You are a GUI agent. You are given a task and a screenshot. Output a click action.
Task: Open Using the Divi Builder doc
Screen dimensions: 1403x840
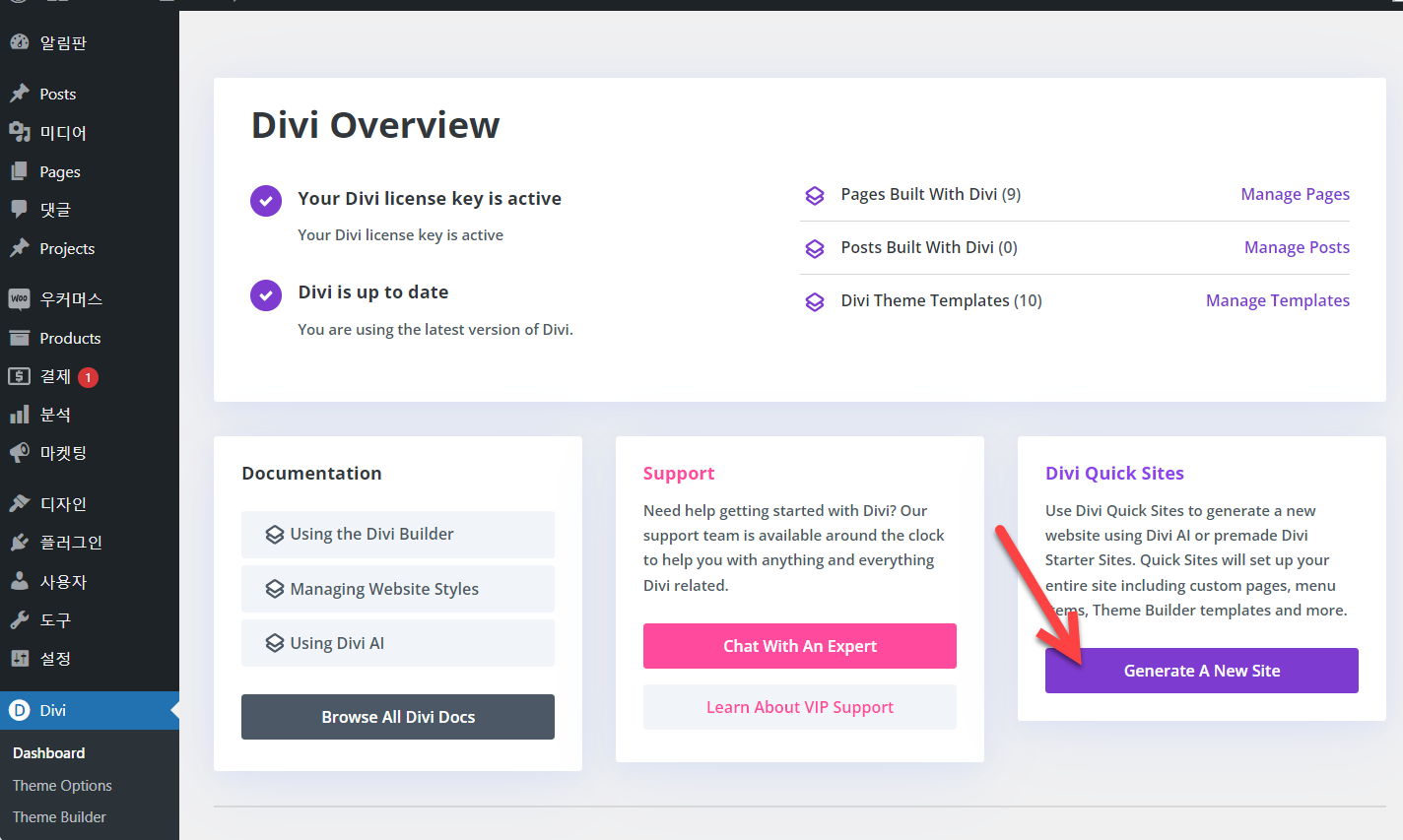[x=398, y=534]
